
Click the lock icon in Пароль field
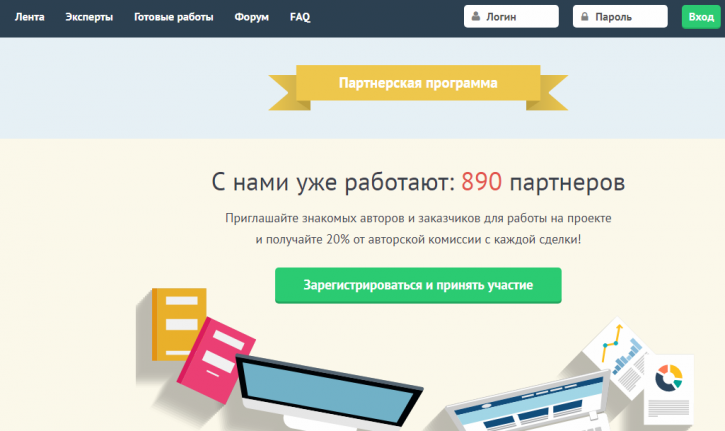[x=584, y=17]
